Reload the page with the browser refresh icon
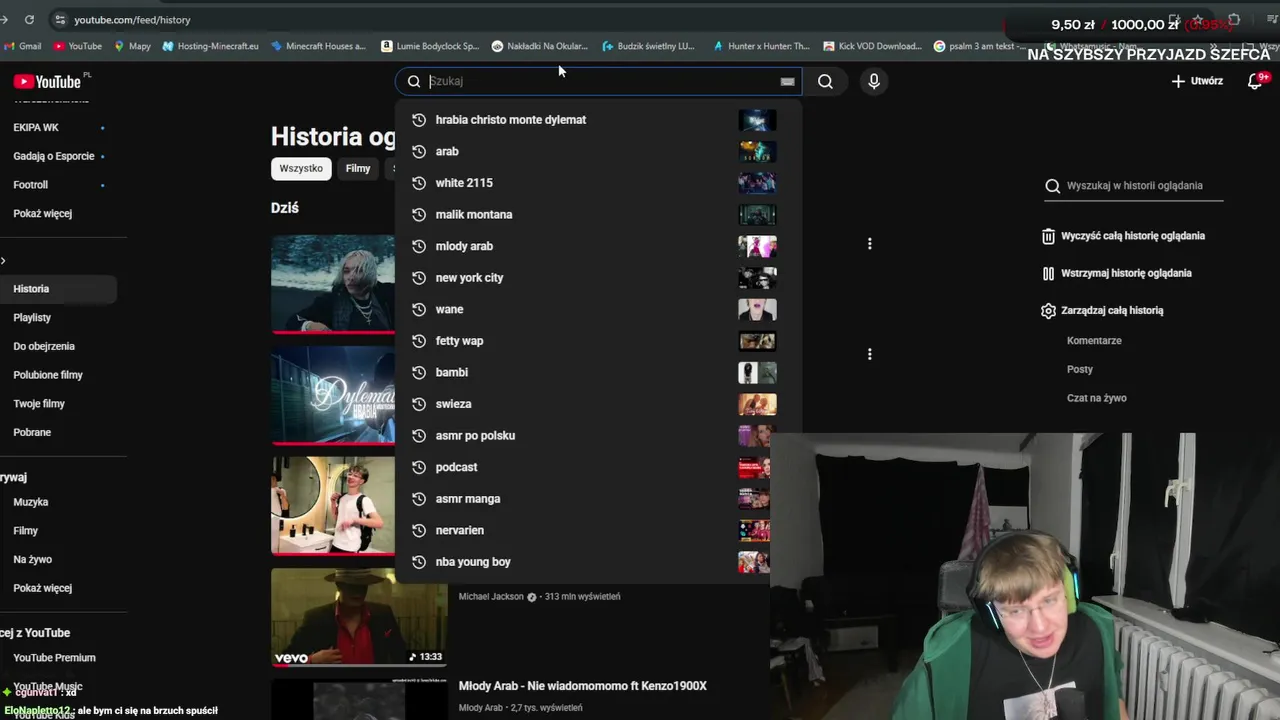 click(x=29, y=20)
